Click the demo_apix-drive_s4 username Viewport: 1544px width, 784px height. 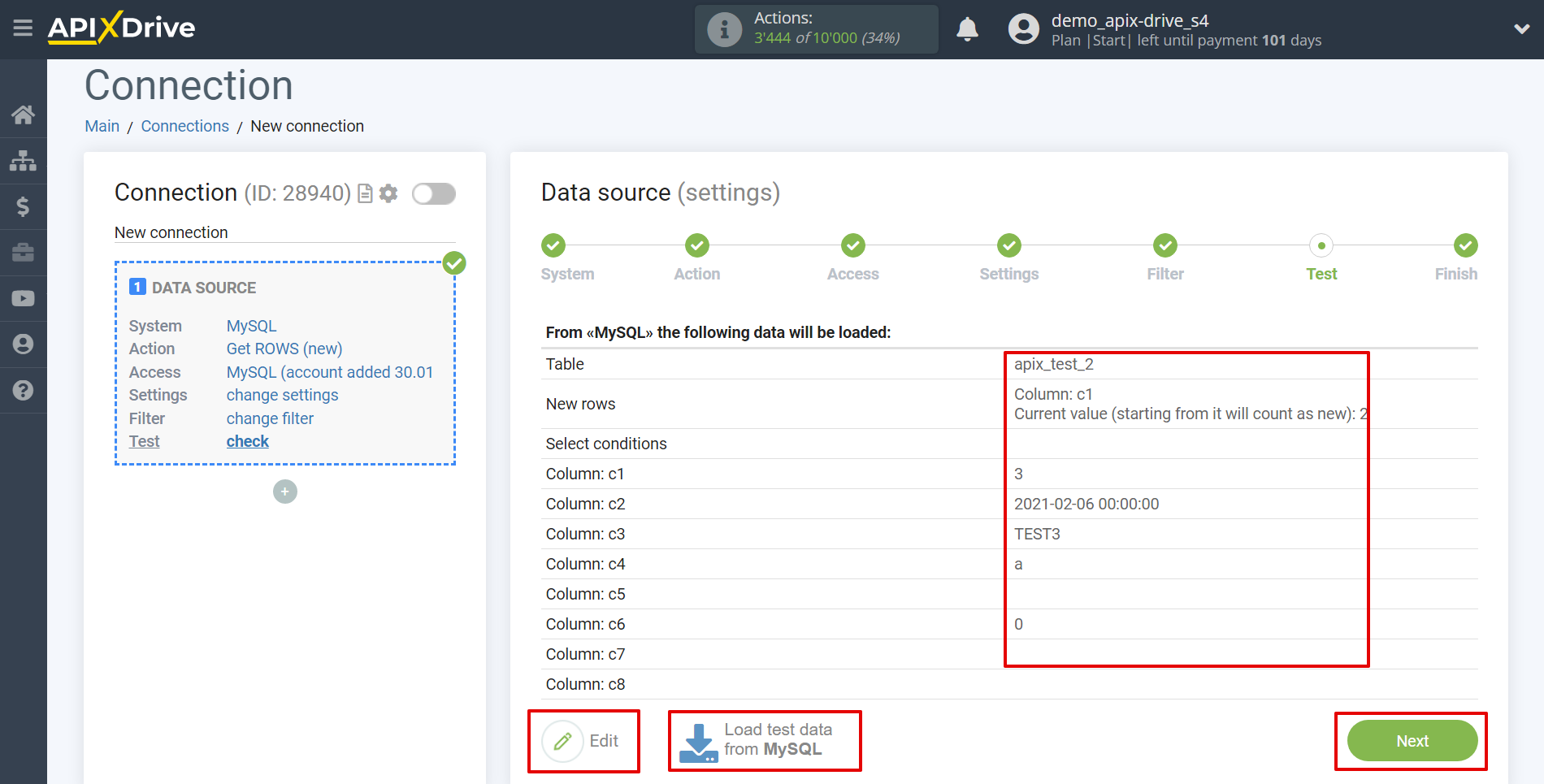(1130, 20)
